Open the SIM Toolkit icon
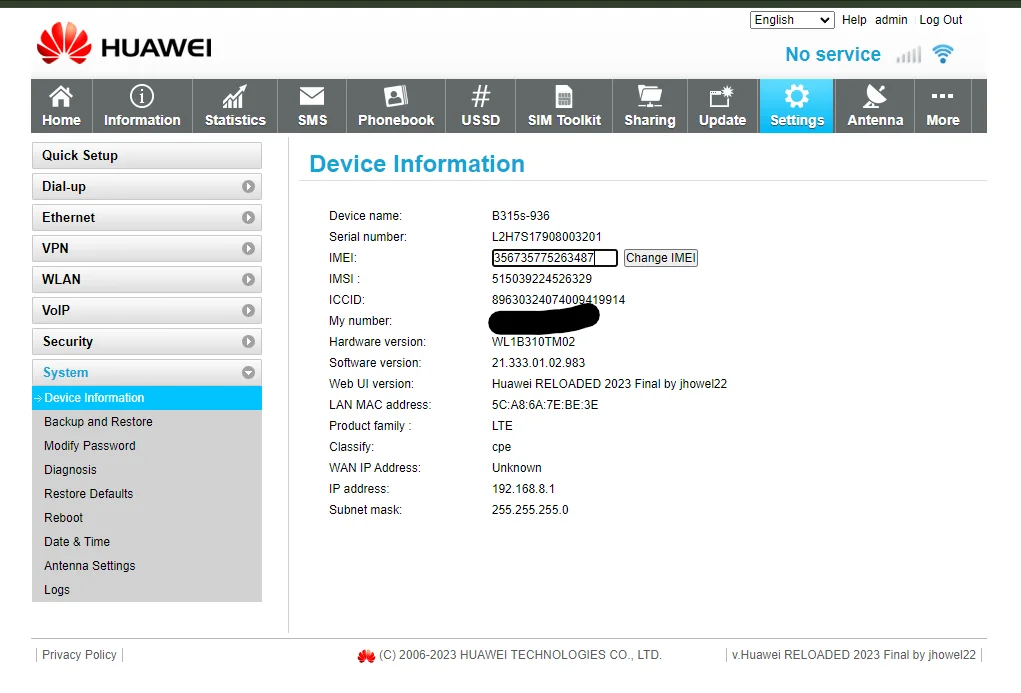The width and height of the screenshot is (1021, 693). click(564, 96)
